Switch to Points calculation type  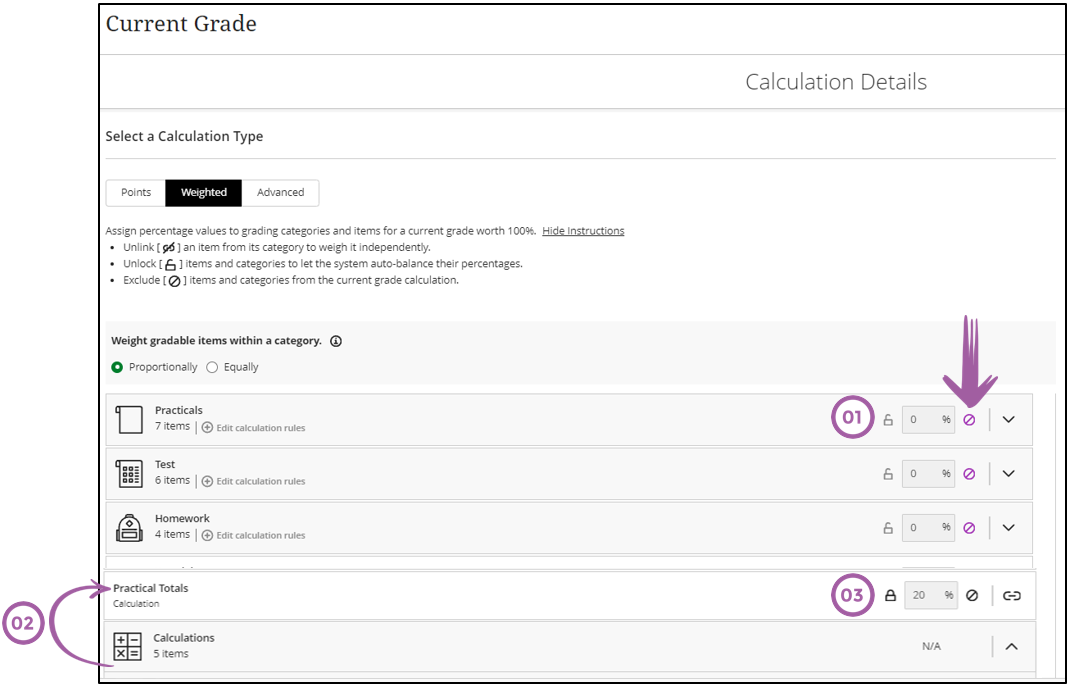click(x=136, y=192)
